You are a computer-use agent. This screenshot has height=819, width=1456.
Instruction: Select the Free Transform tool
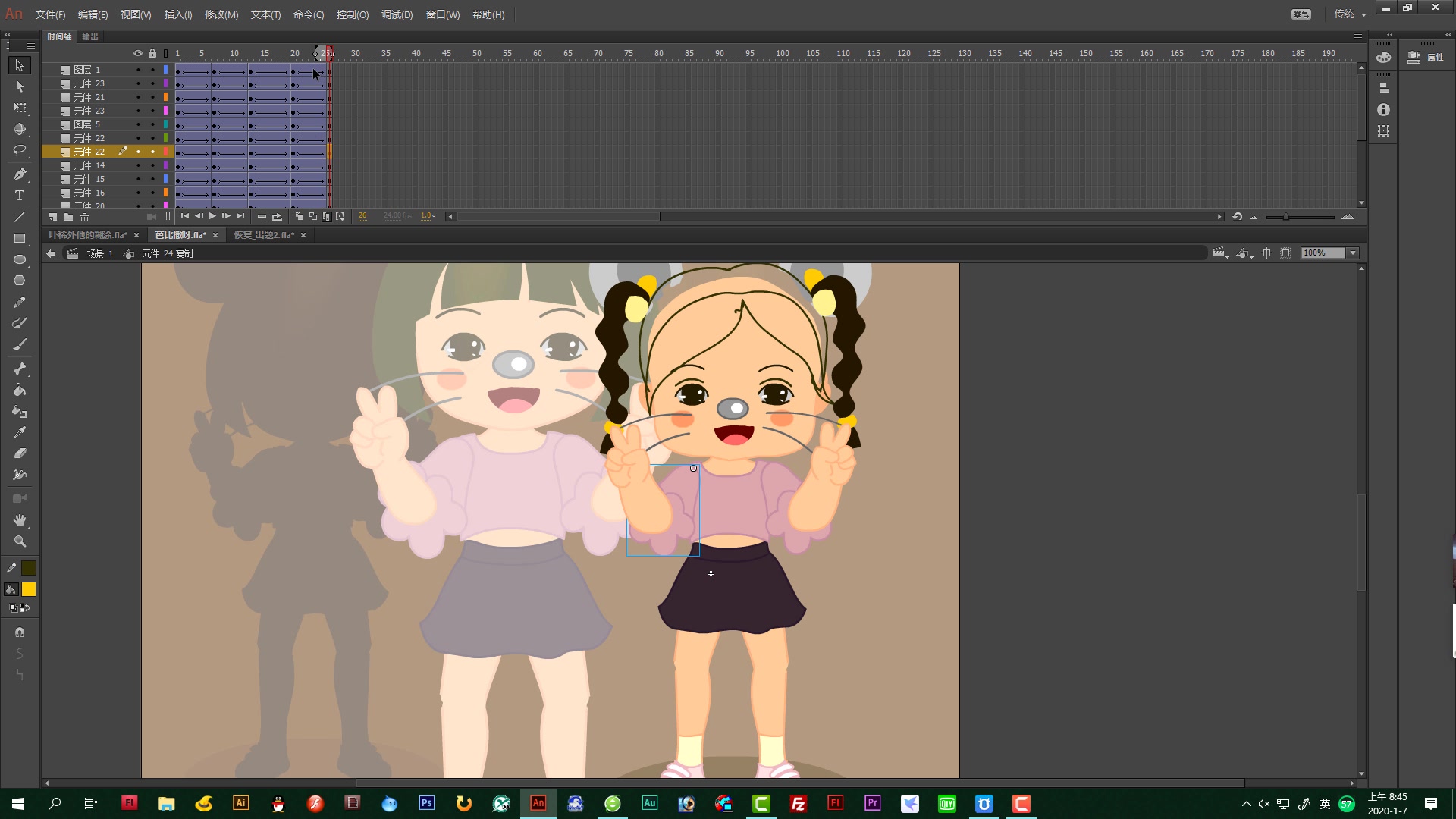(x=20, y=108)
